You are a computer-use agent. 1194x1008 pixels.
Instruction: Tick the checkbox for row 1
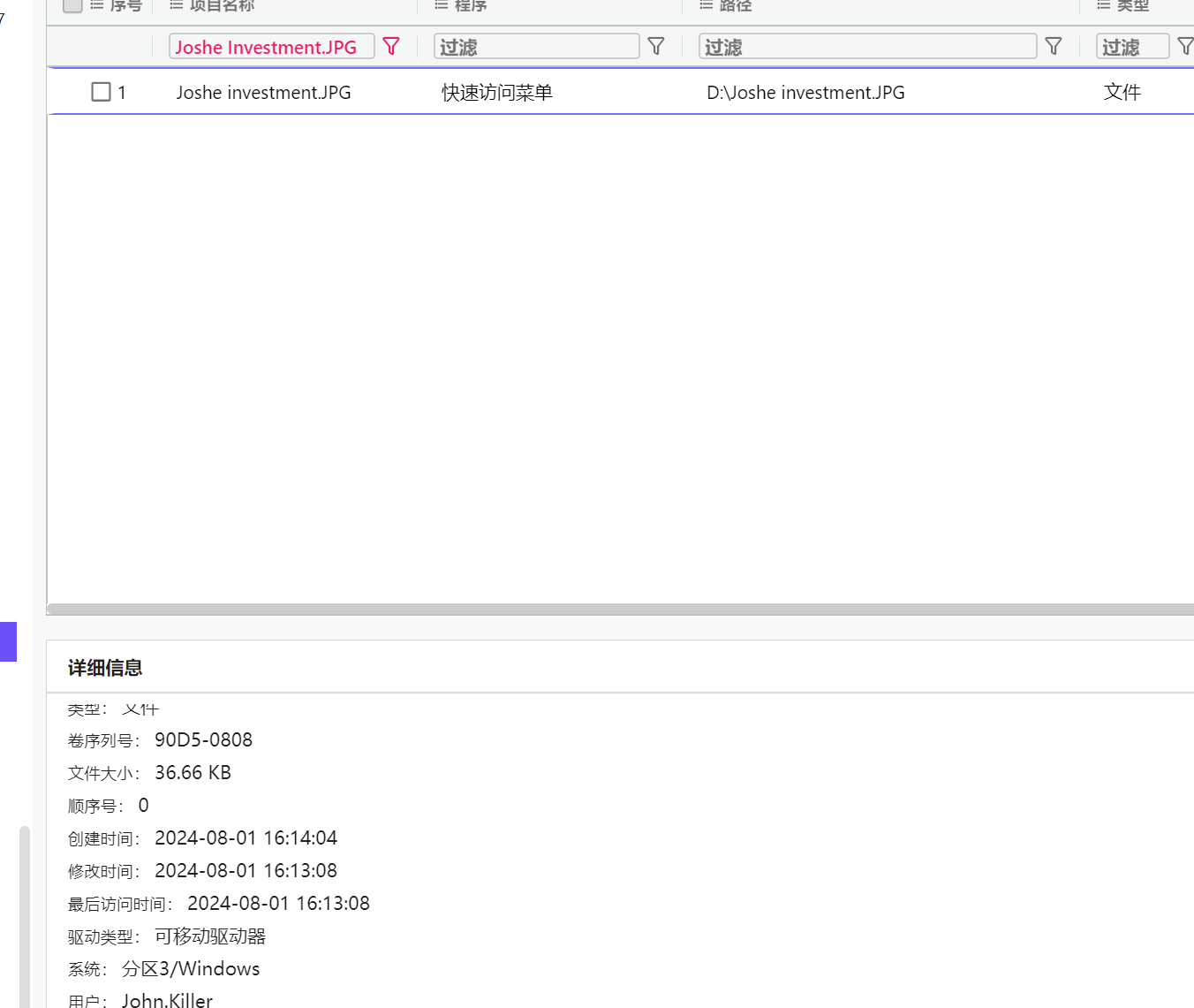click(102, 92)
